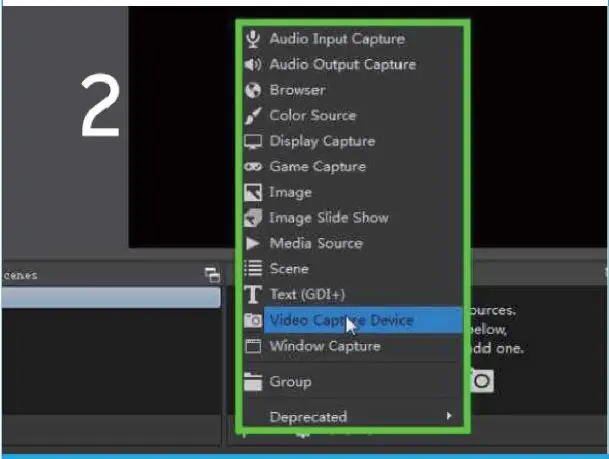The width and height of the screenshot is (609, 459).
Task: Choose Image Slide Show entry
Action: [352, 218]
